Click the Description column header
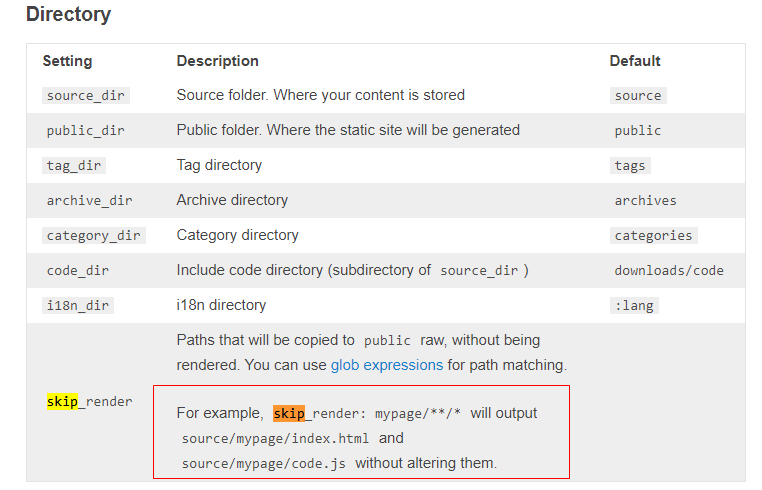This screenshot has width=762, height=490. click(217, 61)
